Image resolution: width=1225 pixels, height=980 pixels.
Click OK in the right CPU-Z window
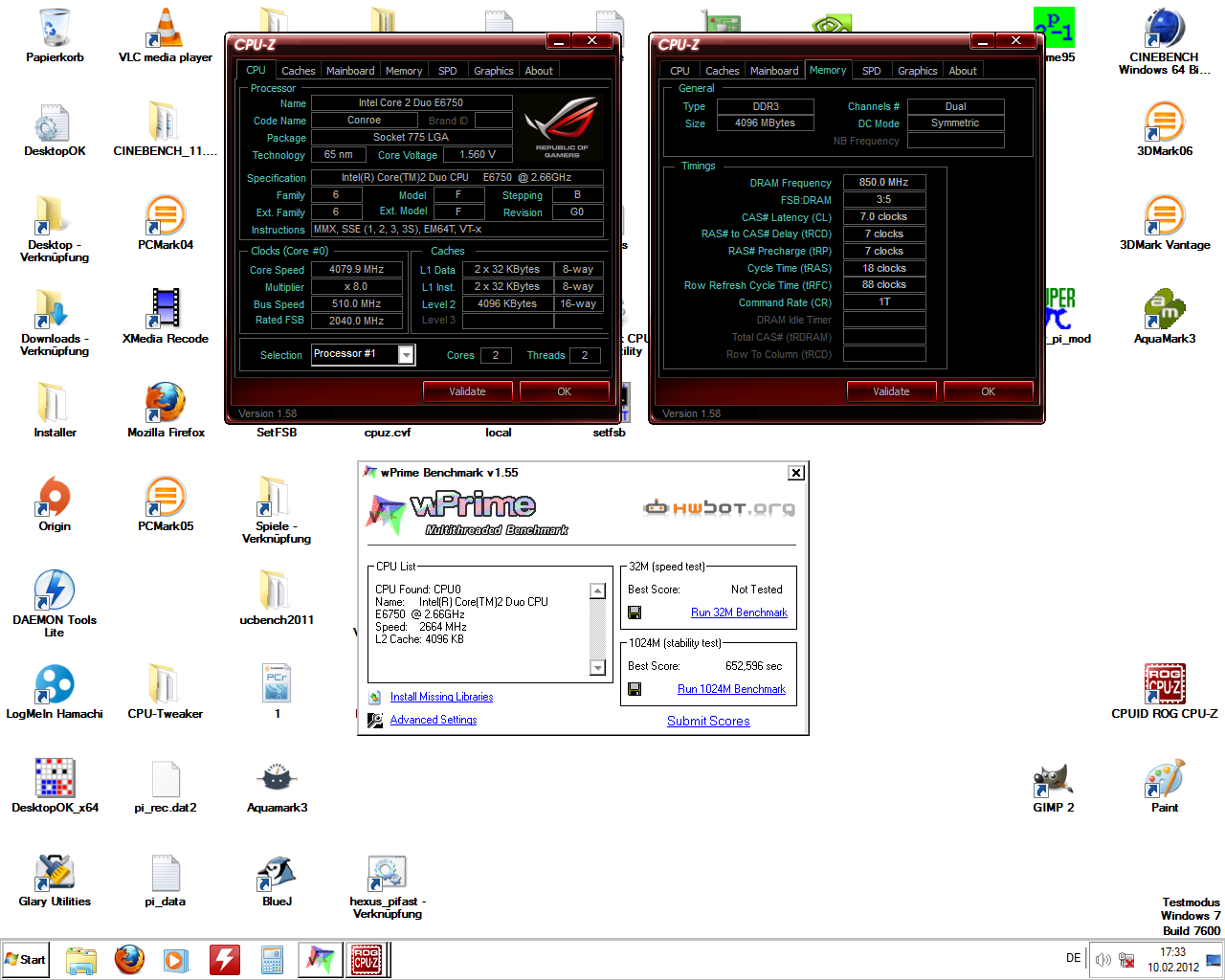click(988, 391)
